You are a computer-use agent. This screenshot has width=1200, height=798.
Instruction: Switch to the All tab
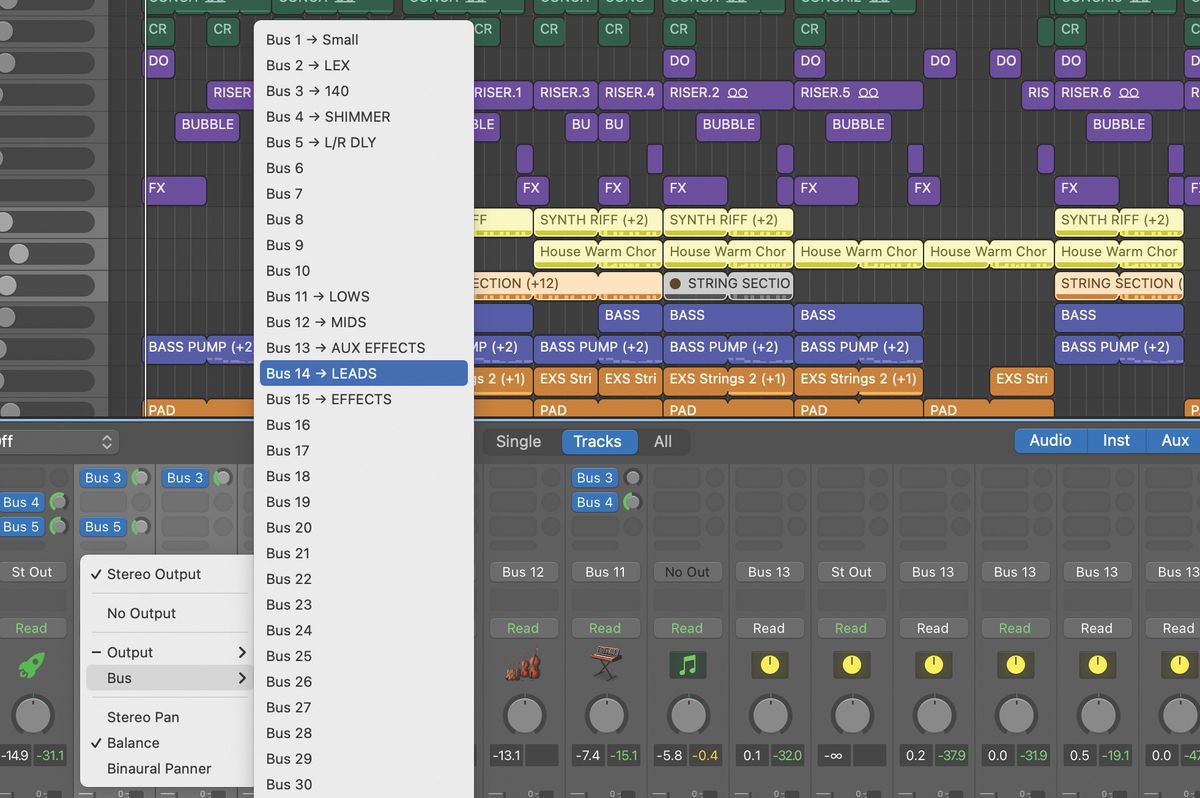click(x=665, y=441)
